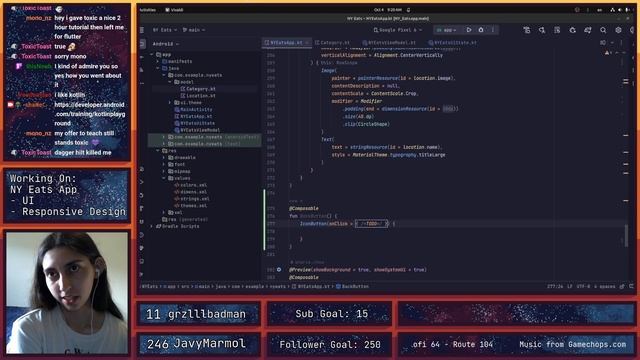
Task: Select strings.xml in the values folder
Action: coord(192,199)
